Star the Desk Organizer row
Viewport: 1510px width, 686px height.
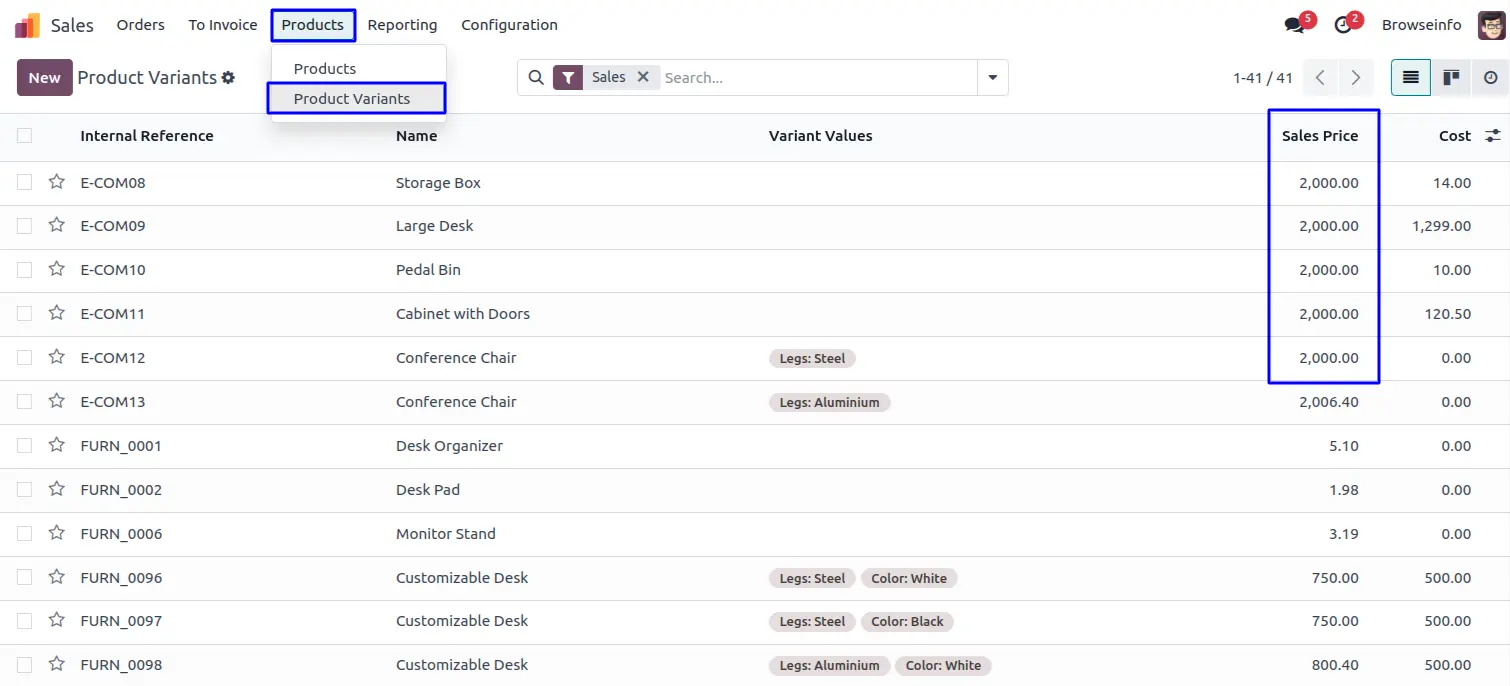[x=57, y=445]
